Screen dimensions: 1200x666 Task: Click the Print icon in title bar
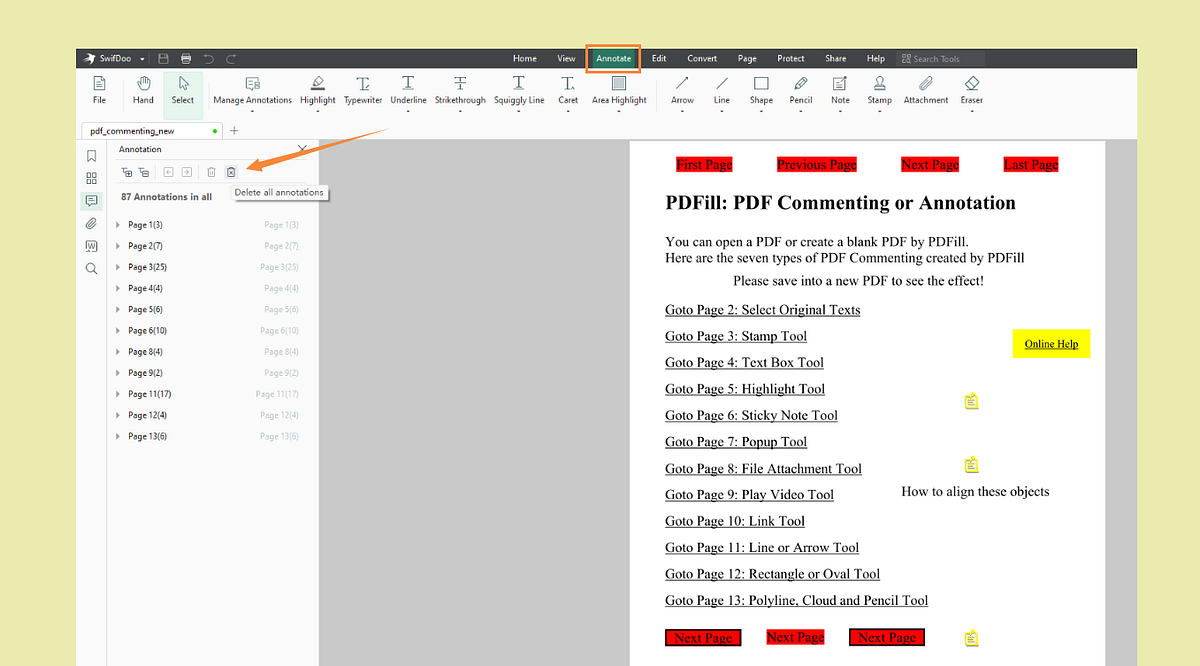pyautogui.click(x=186, y=59)
